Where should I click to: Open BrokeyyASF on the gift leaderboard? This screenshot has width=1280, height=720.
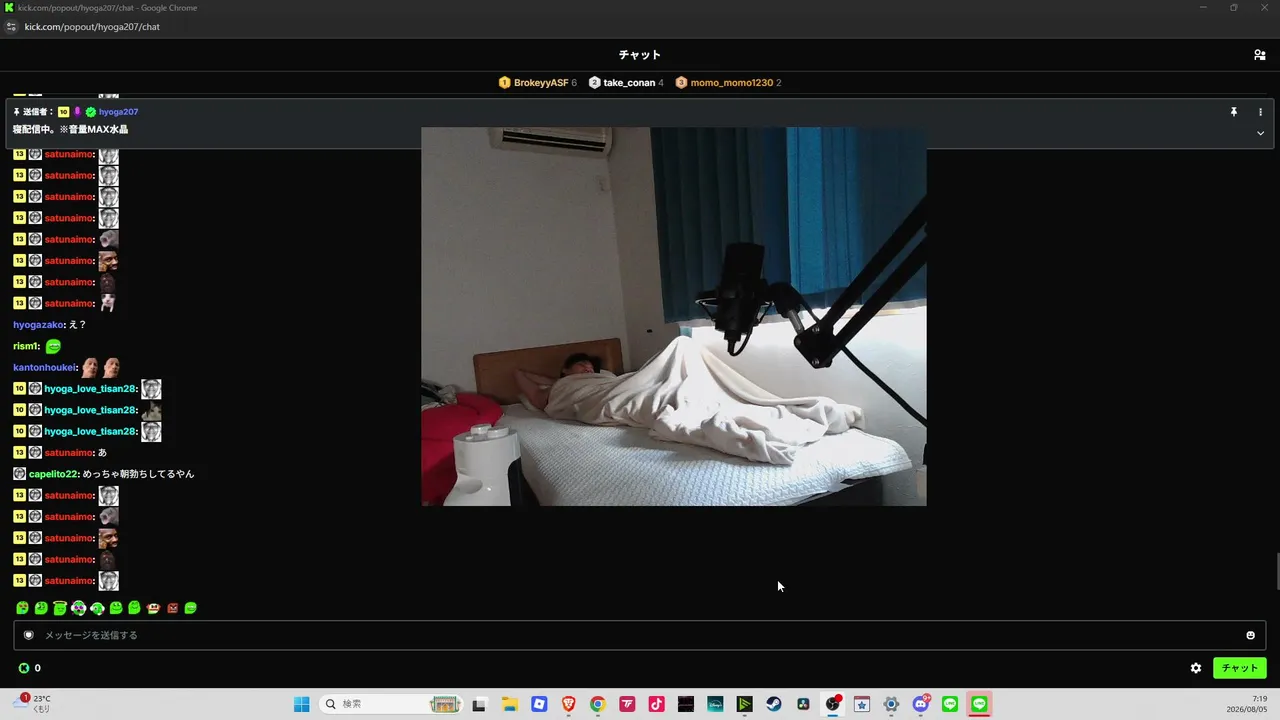click(537, 83)
